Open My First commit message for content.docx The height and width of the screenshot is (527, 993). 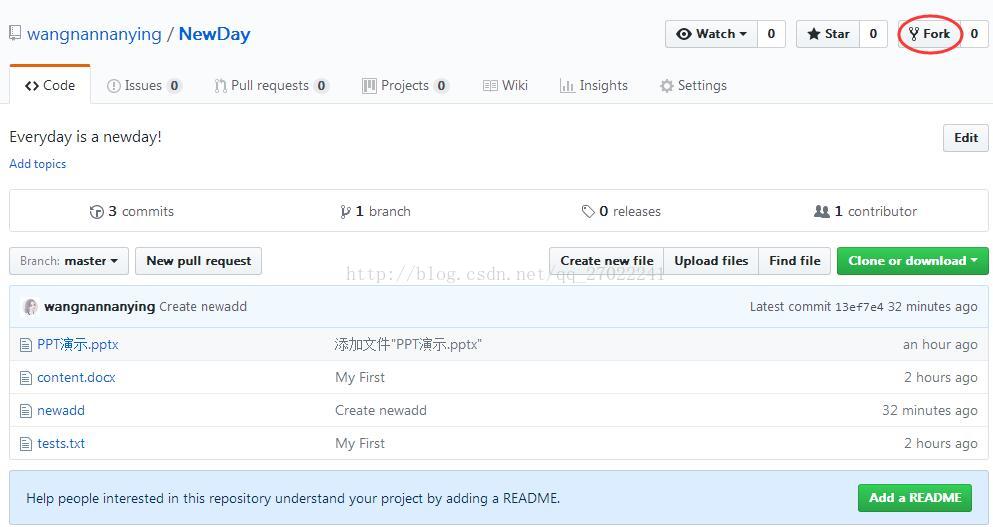point(360,378)
